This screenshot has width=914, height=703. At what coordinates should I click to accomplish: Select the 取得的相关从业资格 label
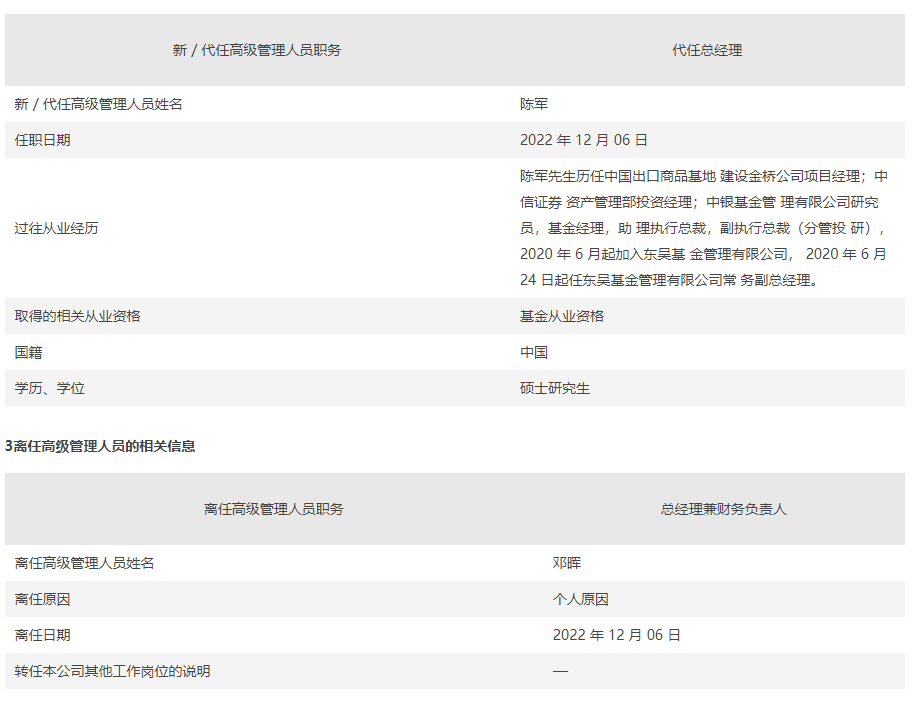tap(78, 316)
